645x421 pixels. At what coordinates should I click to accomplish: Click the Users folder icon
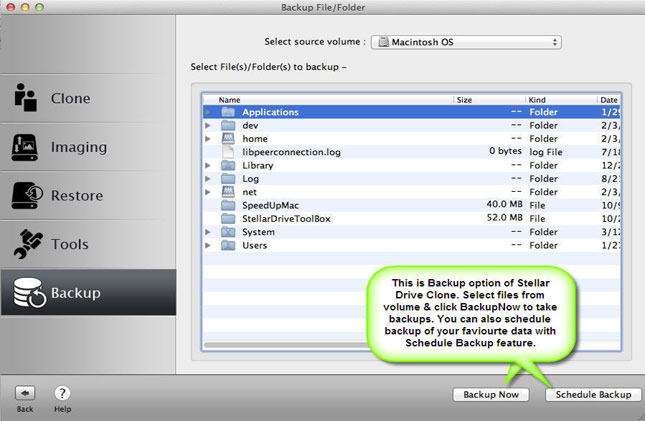228,245
